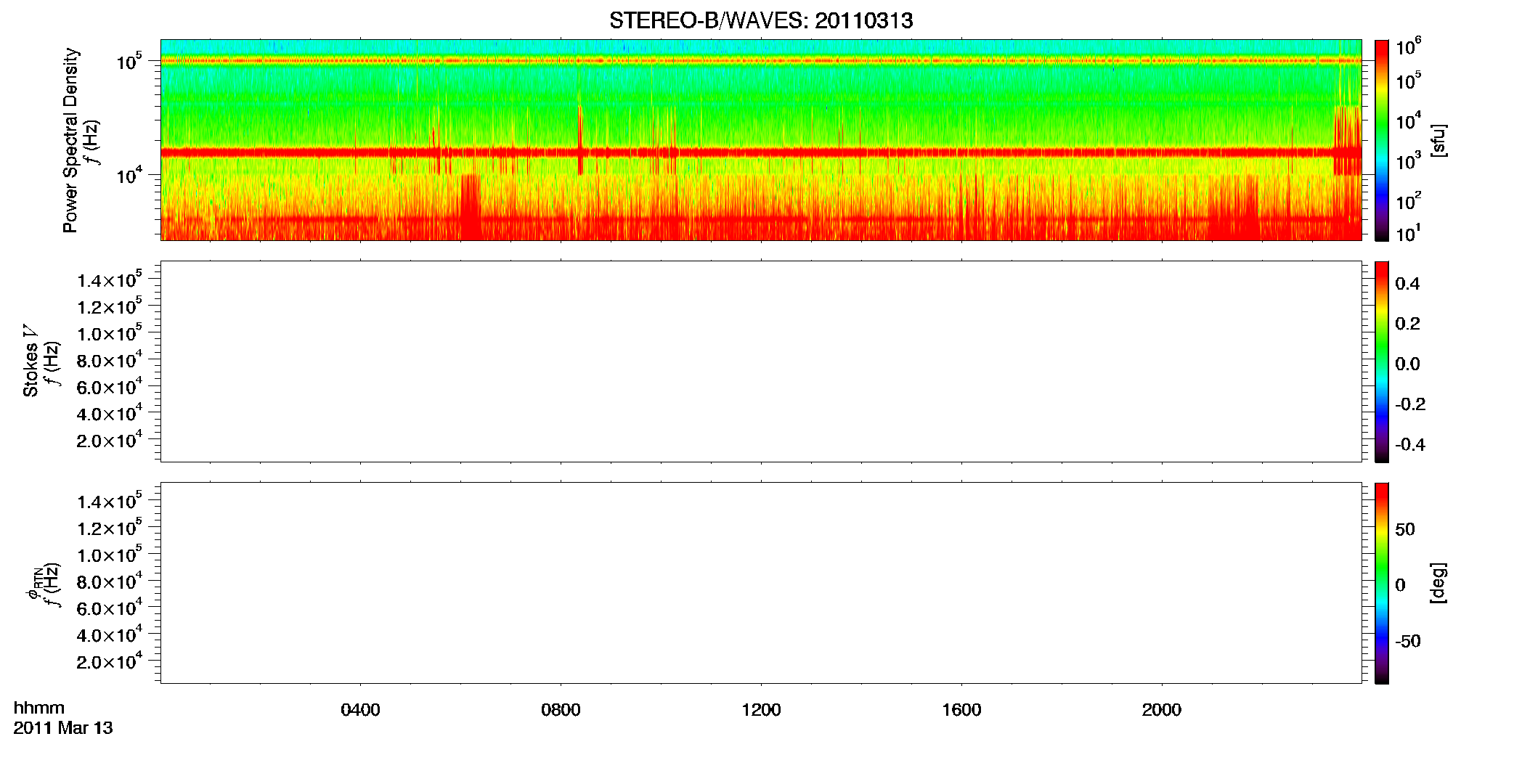Click the Power Spectral Density color bar

(1382, 140)
